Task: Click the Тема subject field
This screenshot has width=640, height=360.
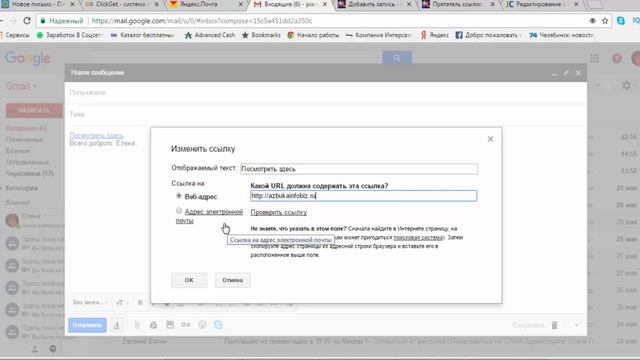Action: [326, 114]
